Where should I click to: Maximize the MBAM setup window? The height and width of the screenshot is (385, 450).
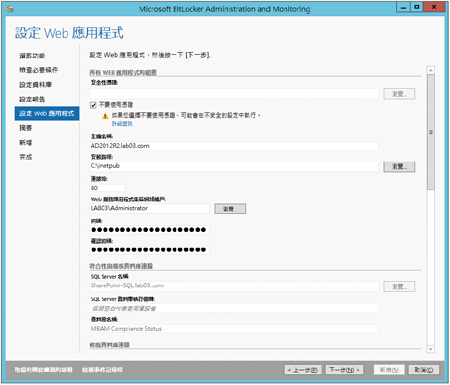[417, 7]
